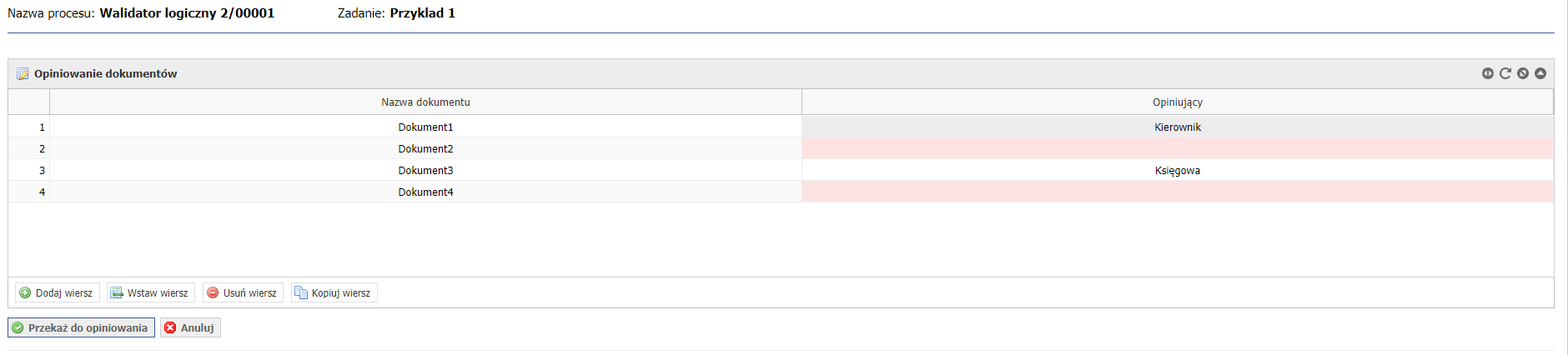The image size is (1568, 355).
Task: Select row number 4 in the table
Action: click(x=29, y=192)
